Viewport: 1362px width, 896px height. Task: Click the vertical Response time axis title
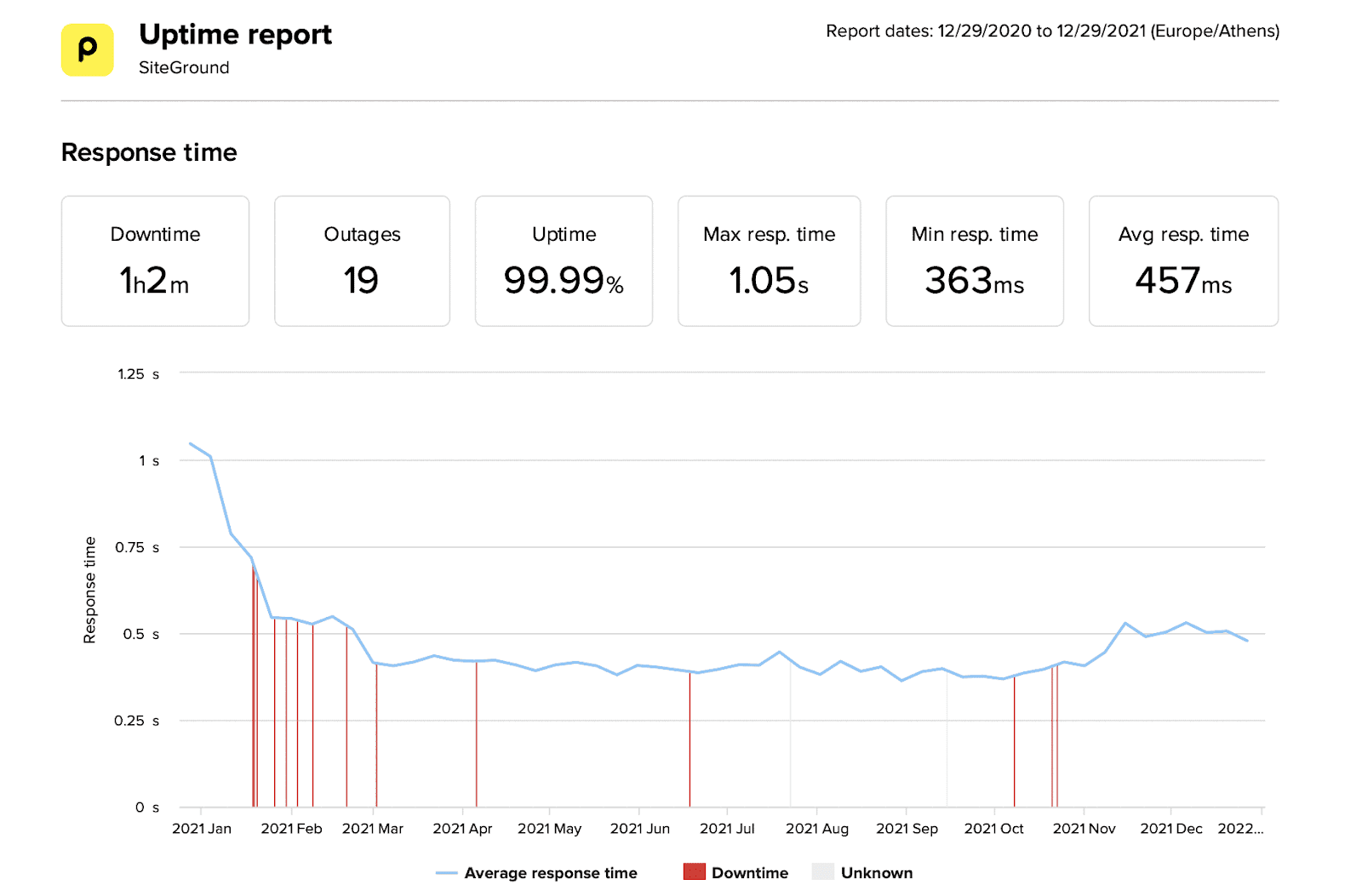[89, 590]
